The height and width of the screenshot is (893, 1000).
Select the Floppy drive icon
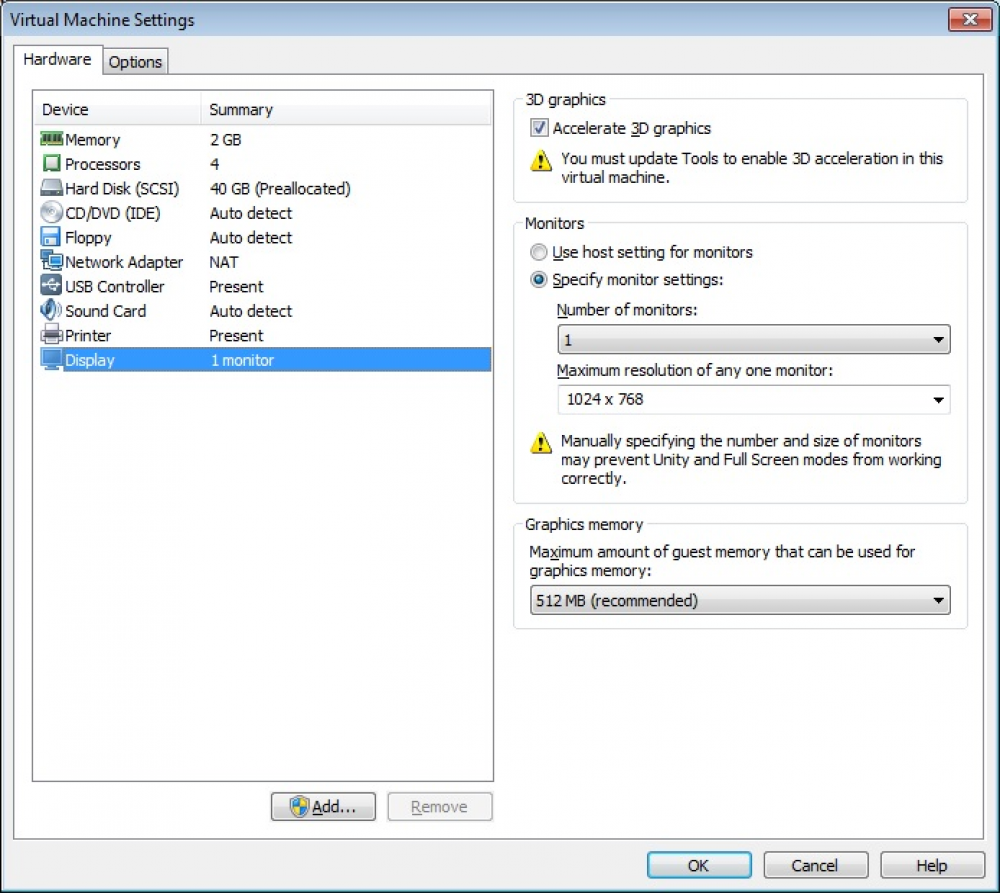[51, 238]
